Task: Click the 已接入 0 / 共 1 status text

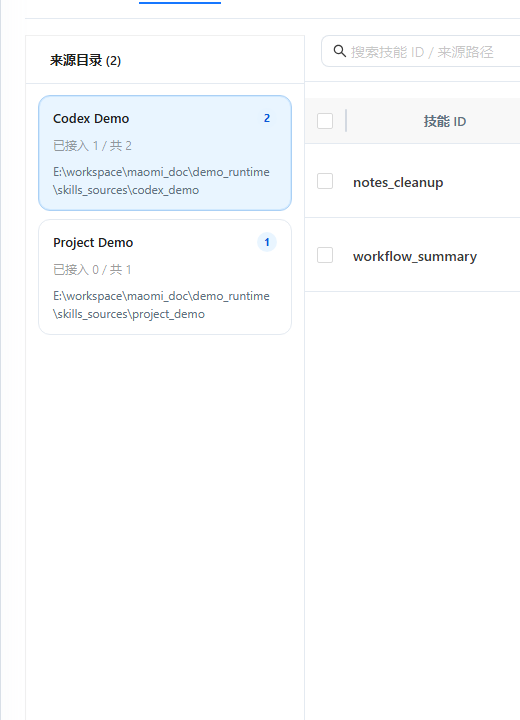Action: pos(92,270)
